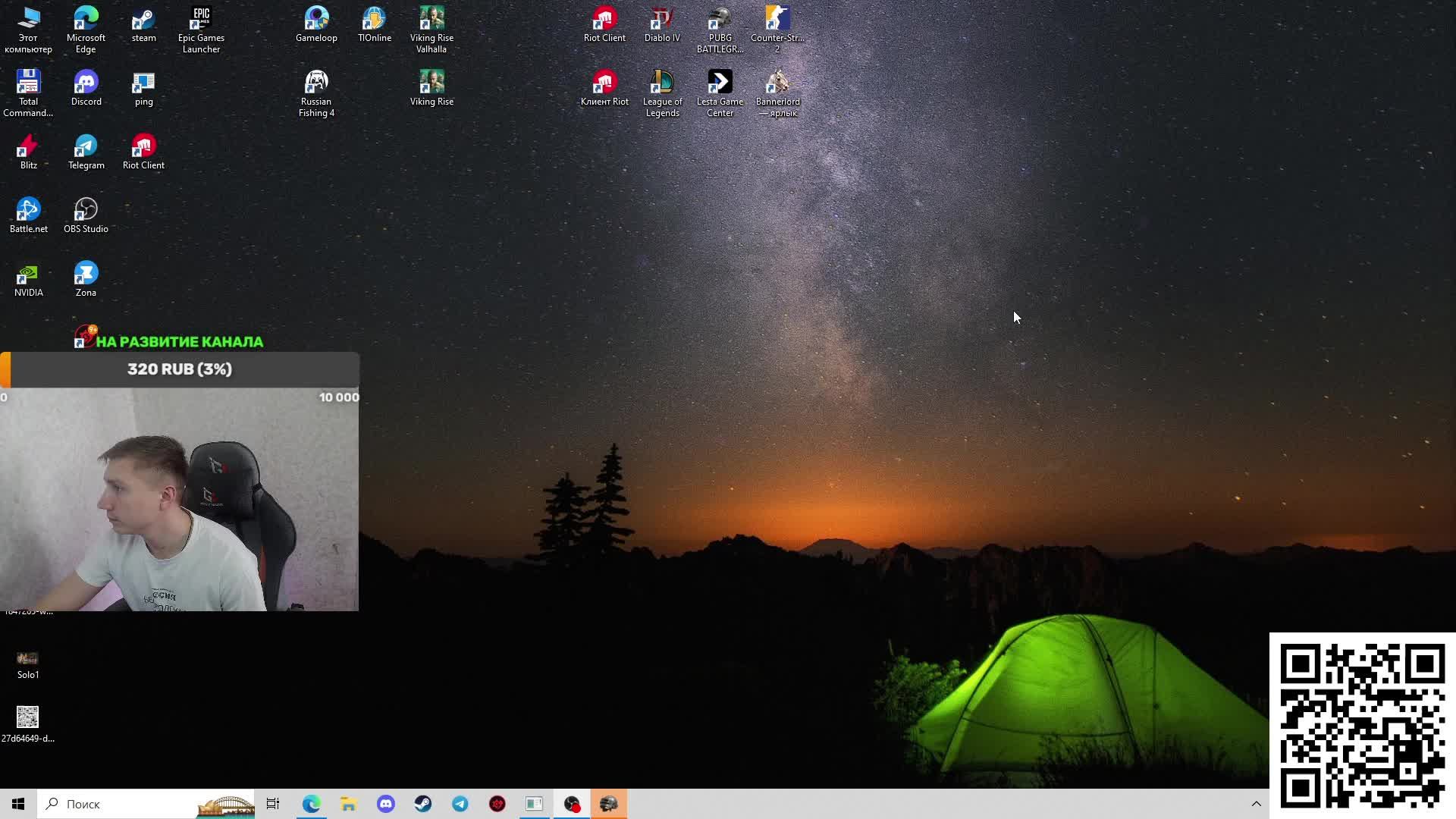Switch to Discord in the taskbar
Screen dimensions: 1456x819
386,804
